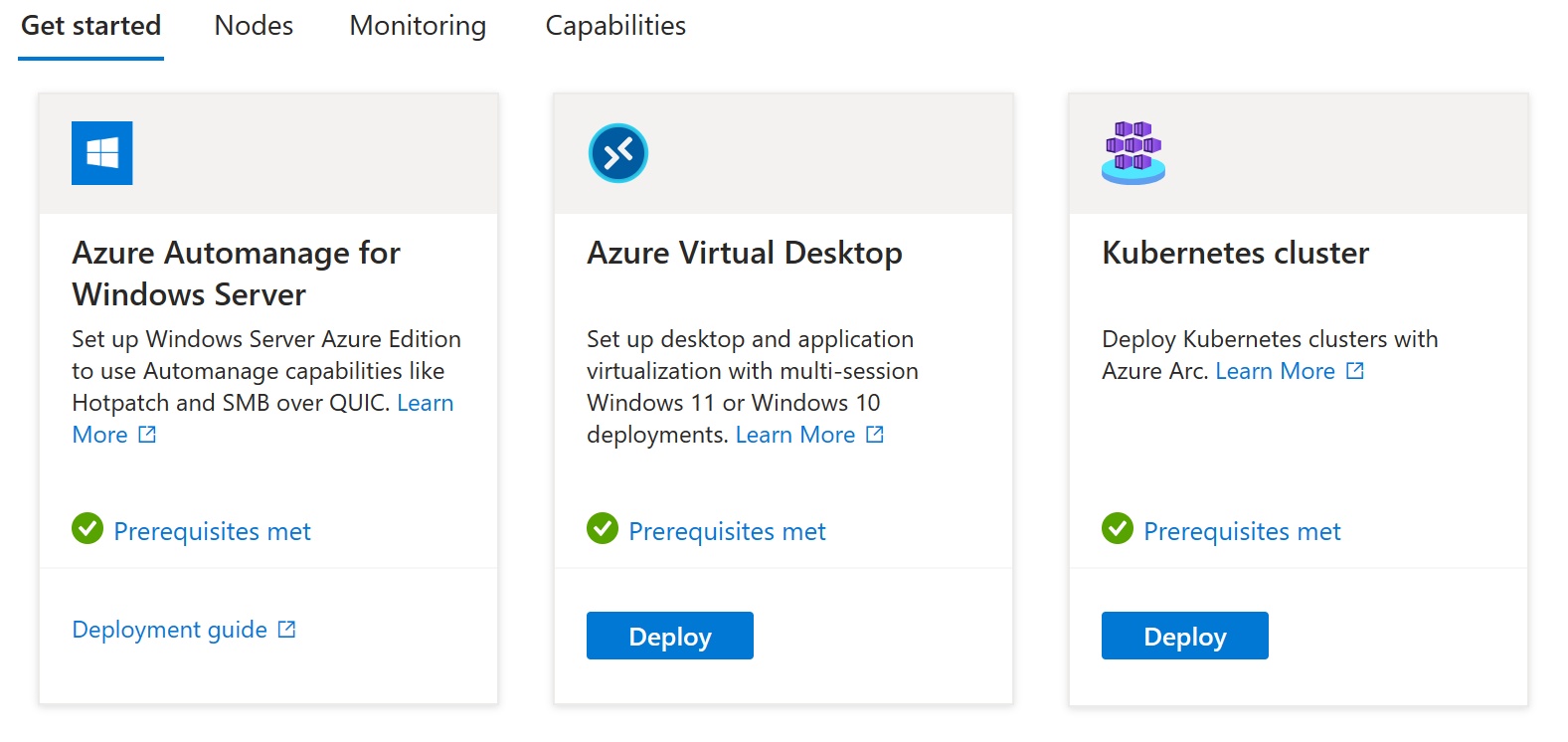Viewport: 1568px width, 742px height.
Task: Select the Kubernetes cluster heading
Action: click(x=1235, y=253)
